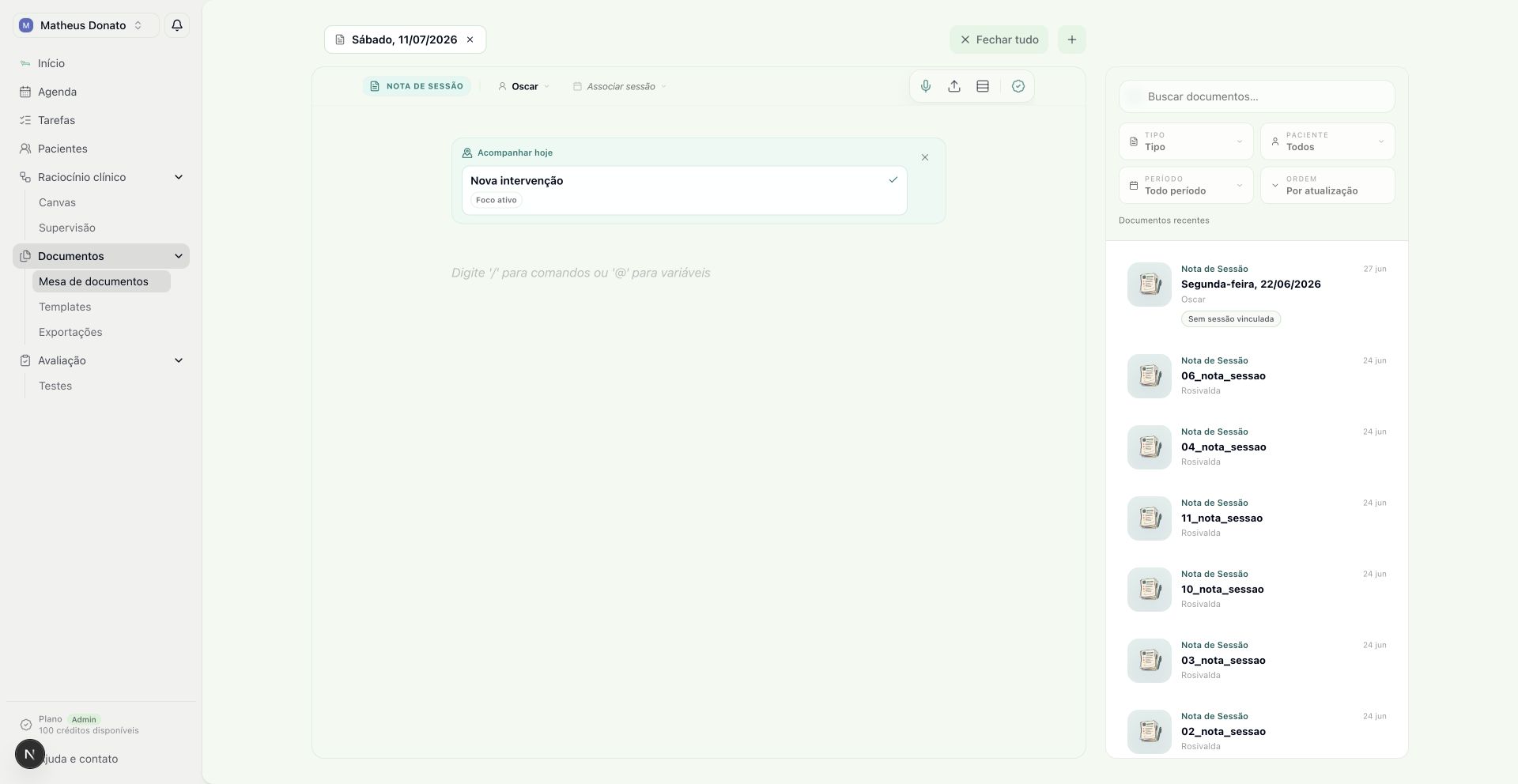Open the Período filter dropdown

tap(1186, 185)
